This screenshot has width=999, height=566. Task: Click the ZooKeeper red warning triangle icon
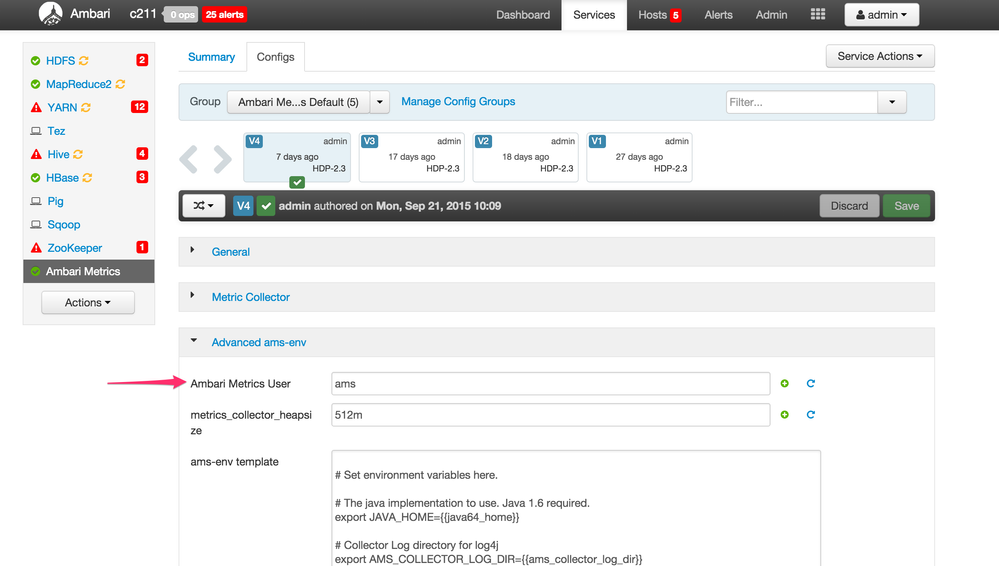tap(36, 248)
